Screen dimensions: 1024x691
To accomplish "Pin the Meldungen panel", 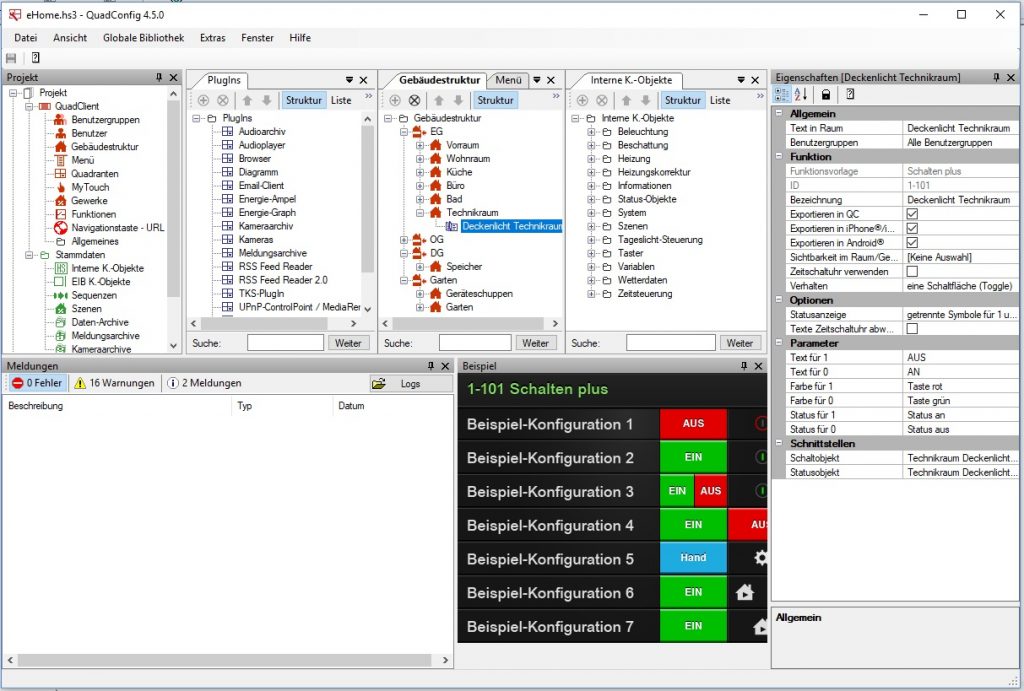I will (430, 366).
